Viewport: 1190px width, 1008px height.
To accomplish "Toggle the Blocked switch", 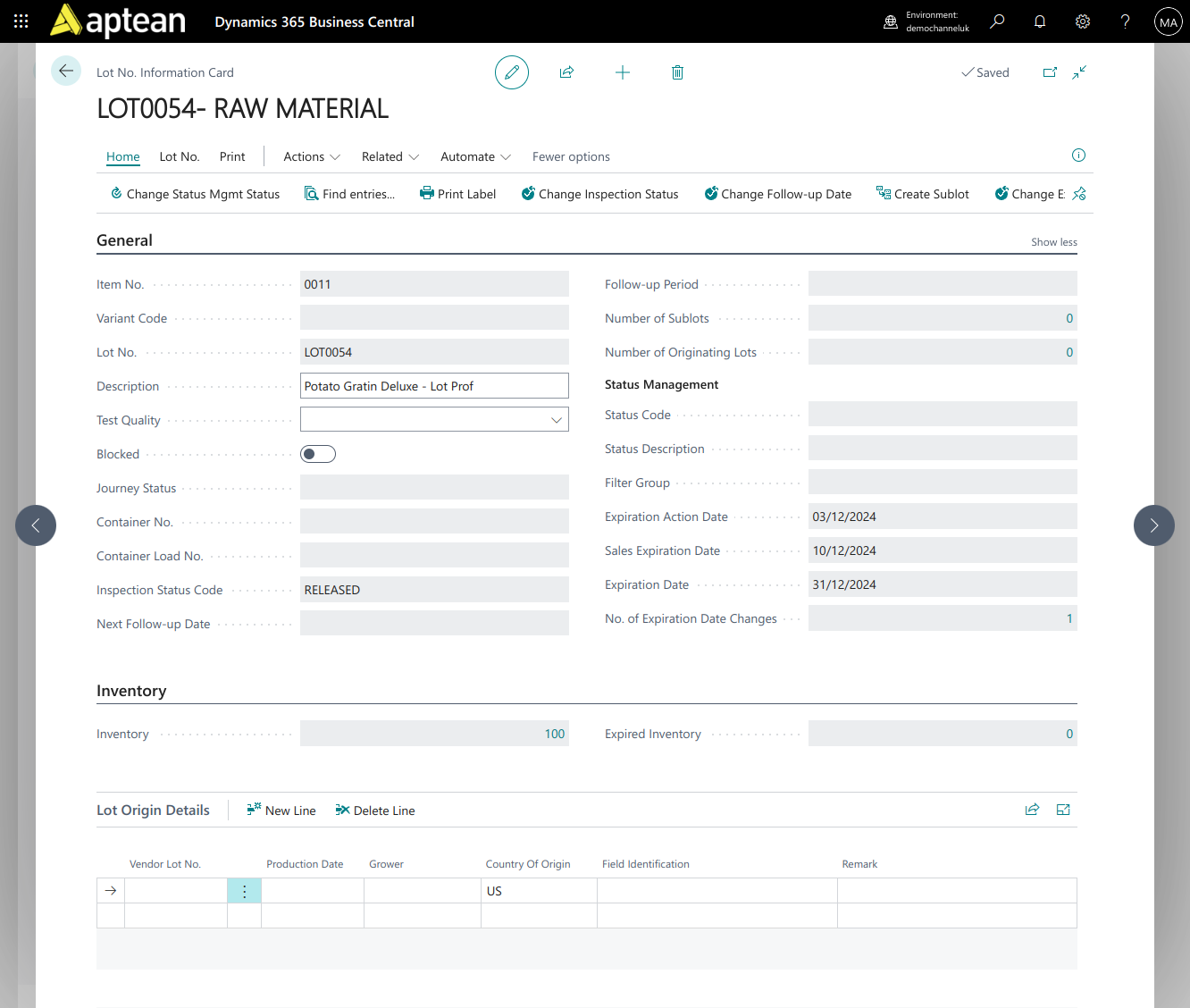I will pos(318,454).
